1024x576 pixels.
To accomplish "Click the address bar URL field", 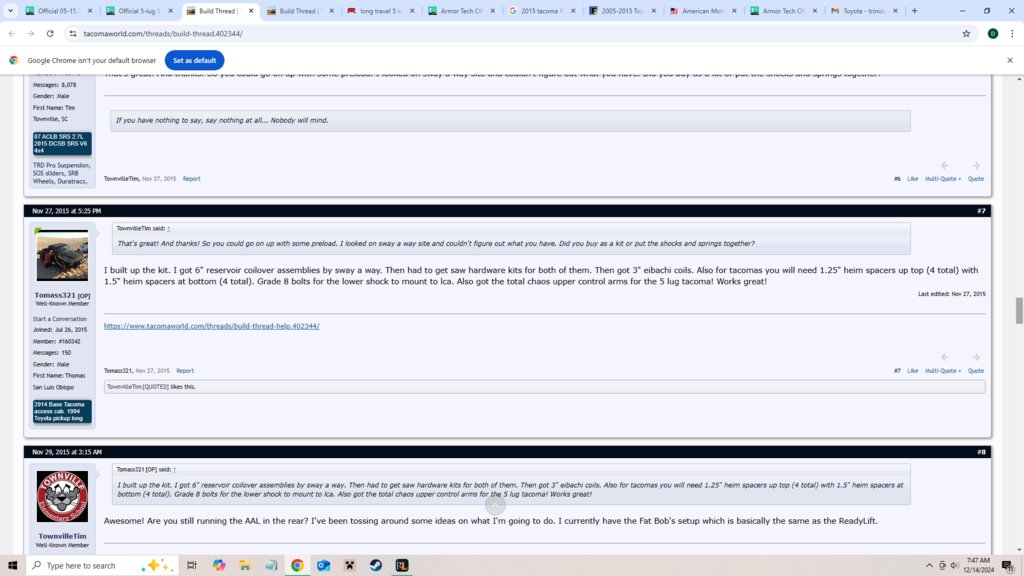I will point(516,33).
